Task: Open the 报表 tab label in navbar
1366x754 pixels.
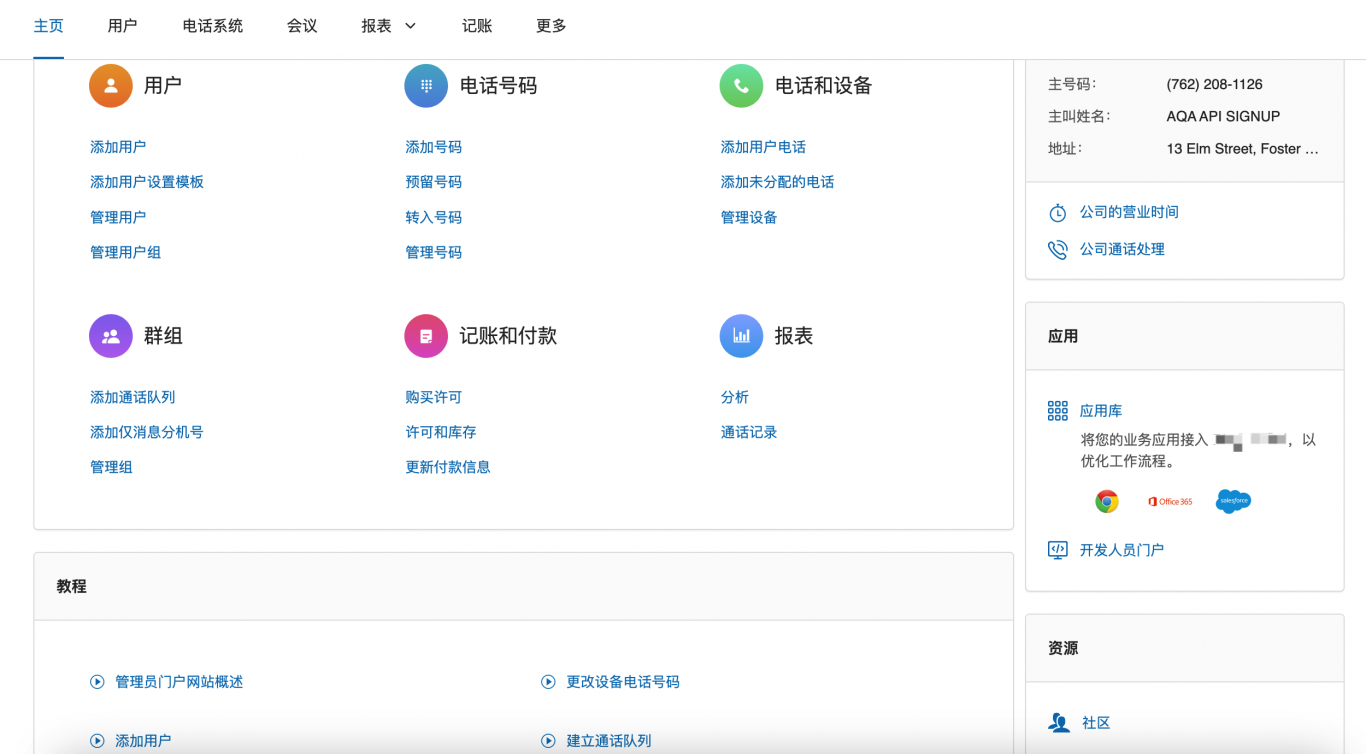Action: coord(377,26)
